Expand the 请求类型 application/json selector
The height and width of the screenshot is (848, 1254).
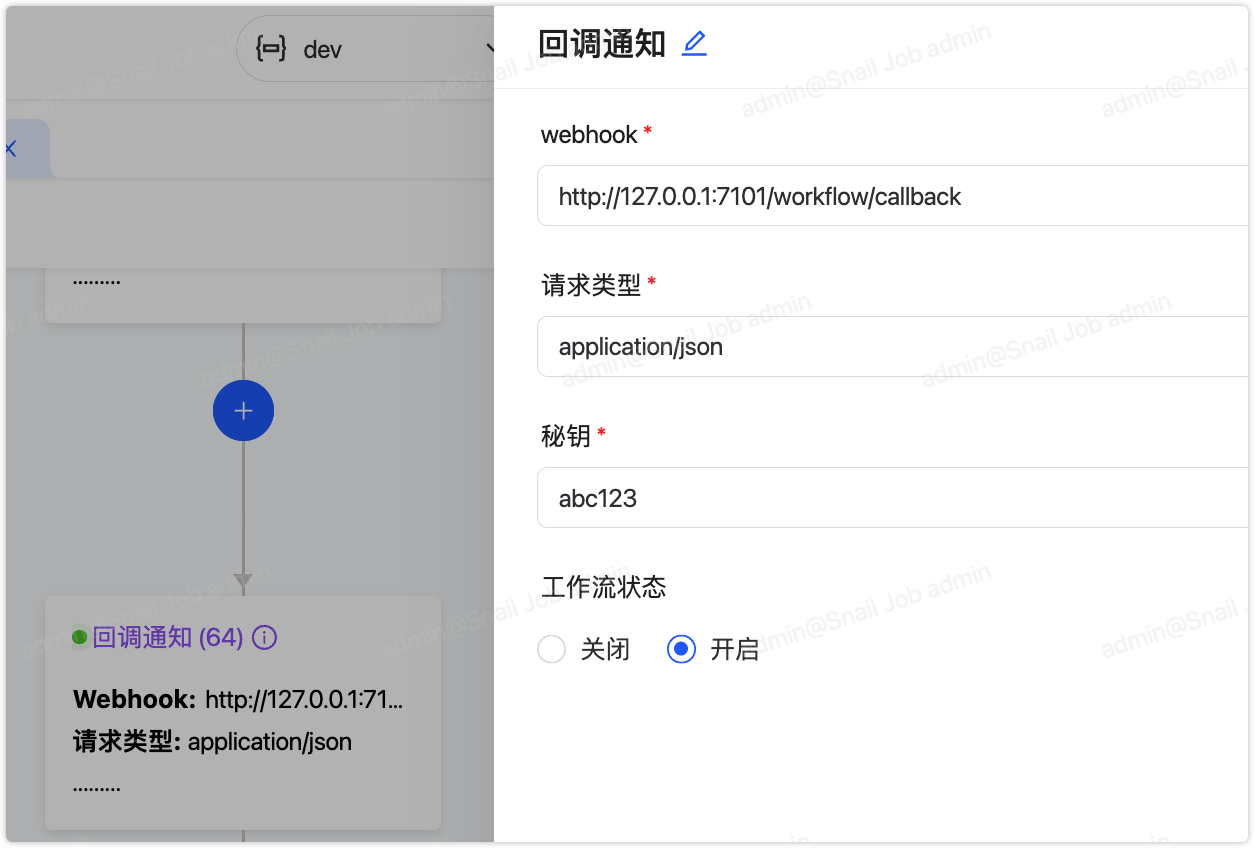892,347
